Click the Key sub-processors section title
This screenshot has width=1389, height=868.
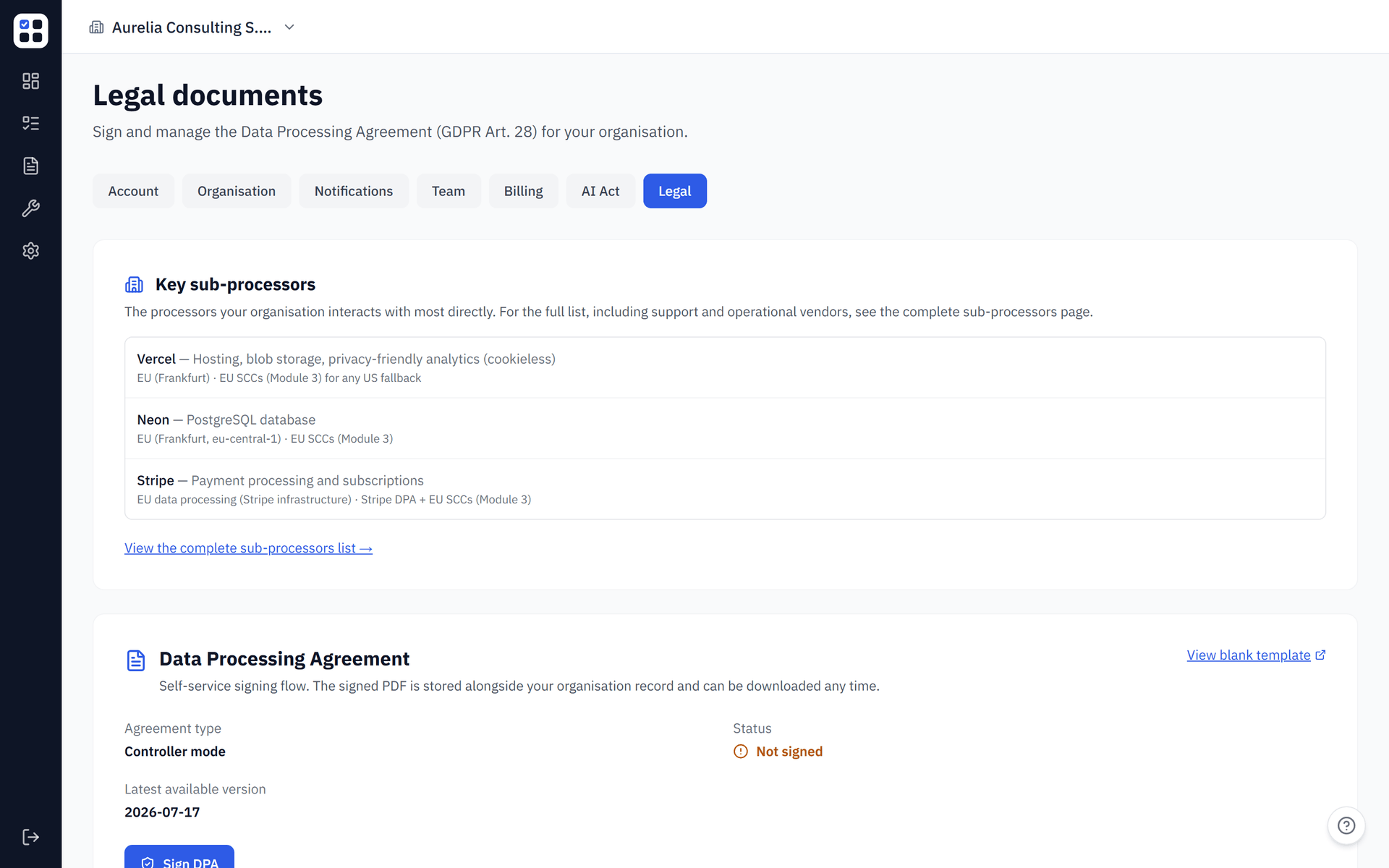click(235, 285)
